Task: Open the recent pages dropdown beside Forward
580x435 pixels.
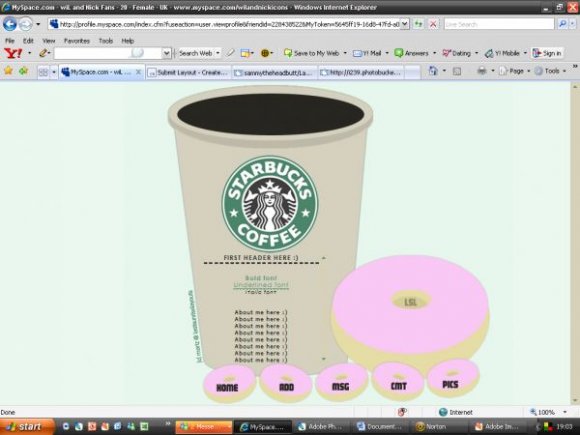Action: (38, 24)
